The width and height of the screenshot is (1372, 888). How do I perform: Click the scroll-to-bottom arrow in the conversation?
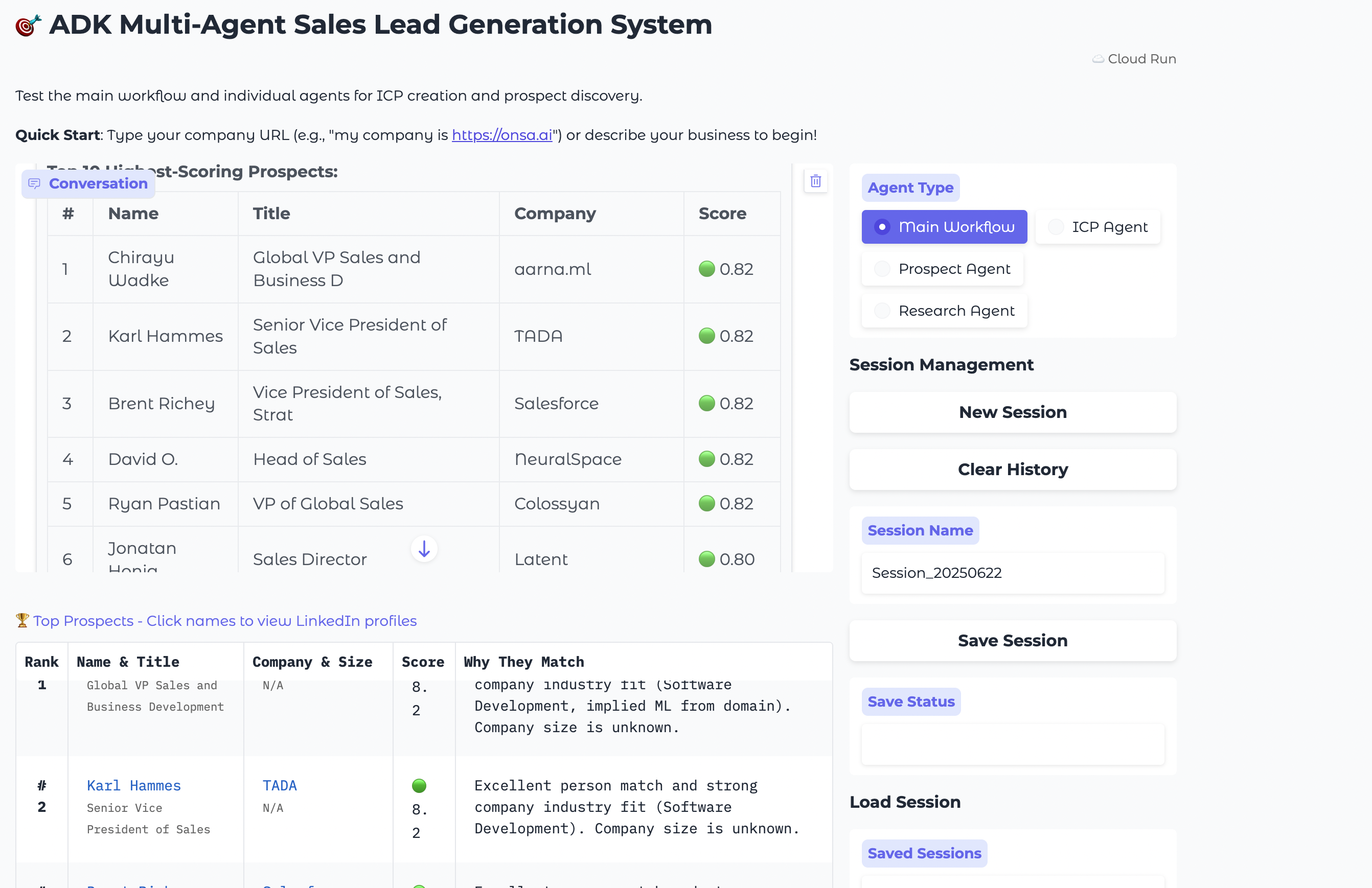click(424, 549)
